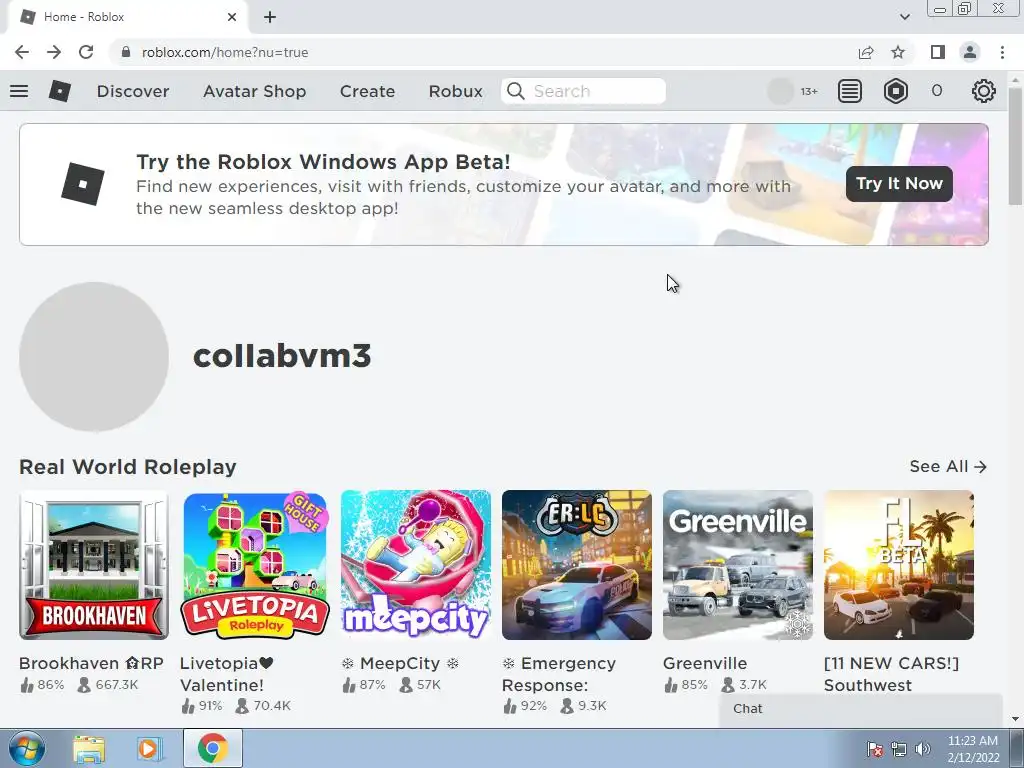Open the large profile avatar picture
The image size is (1024, 768).
tap(94, 357)
